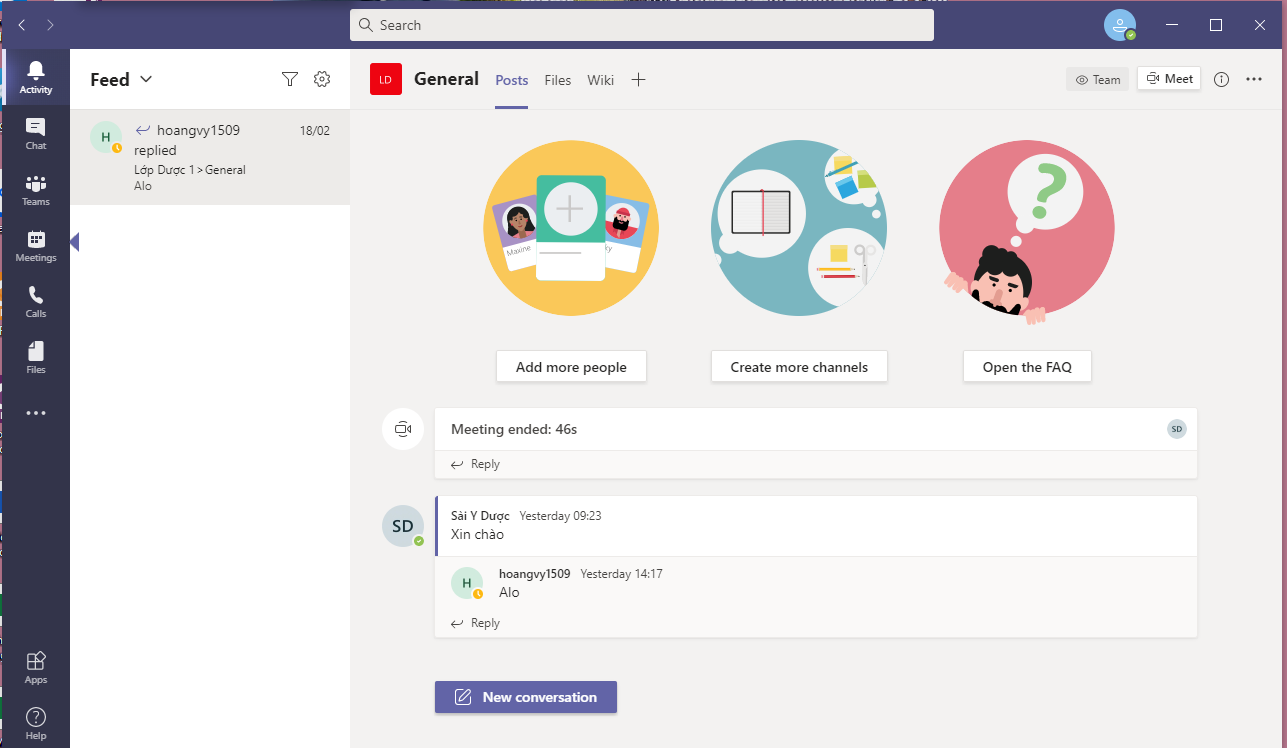Click the Search box at top

(642, 25)
